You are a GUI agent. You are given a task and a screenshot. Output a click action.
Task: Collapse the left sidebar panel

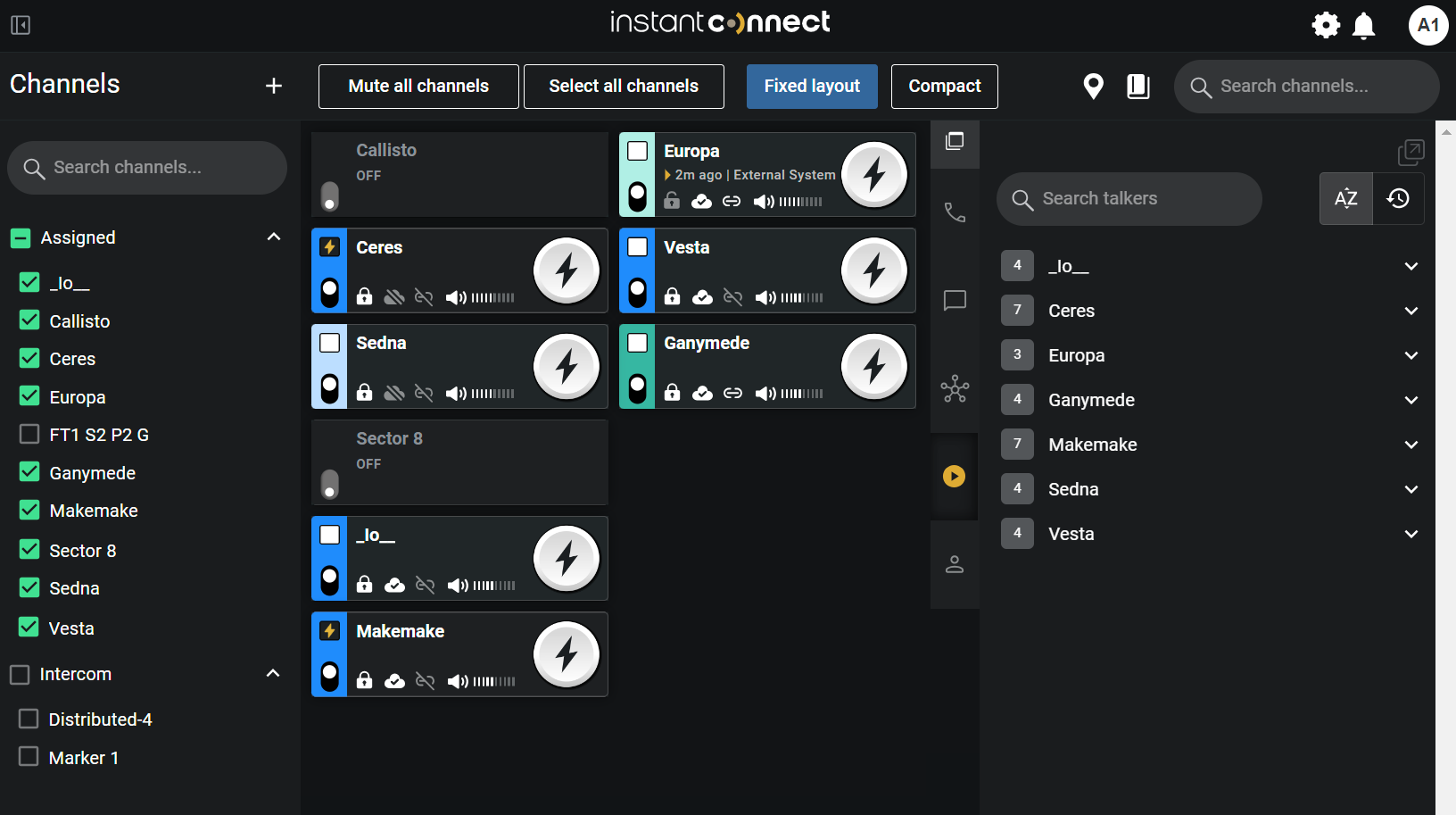click(21, 25)
